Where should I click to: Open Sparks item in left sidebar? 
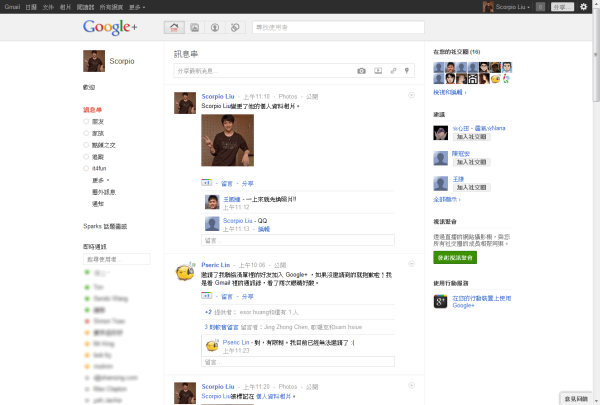click(x=105, y=226)
